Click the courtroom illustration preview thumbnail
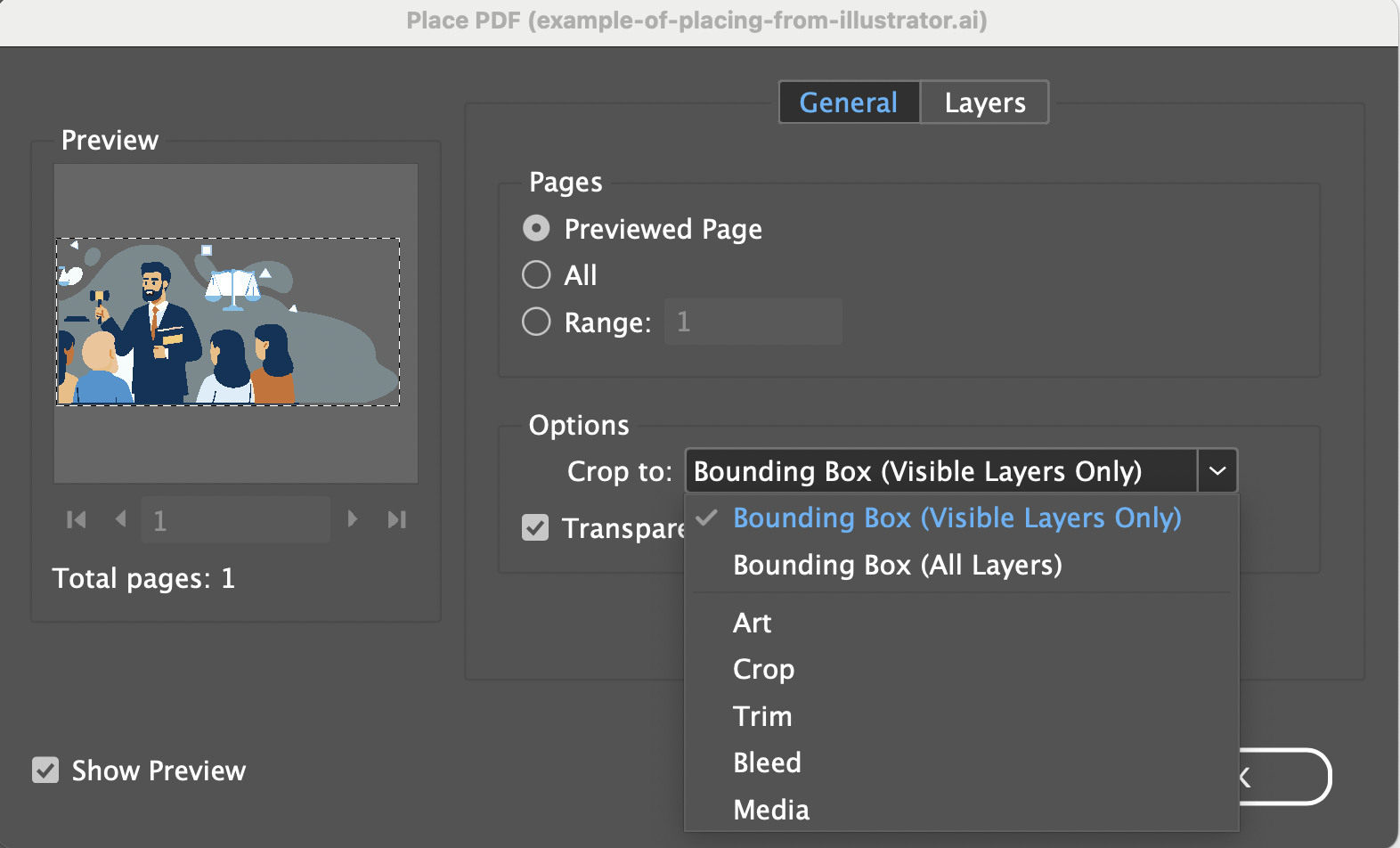This screenshot has width=1400, height=848. coord(228,322)
